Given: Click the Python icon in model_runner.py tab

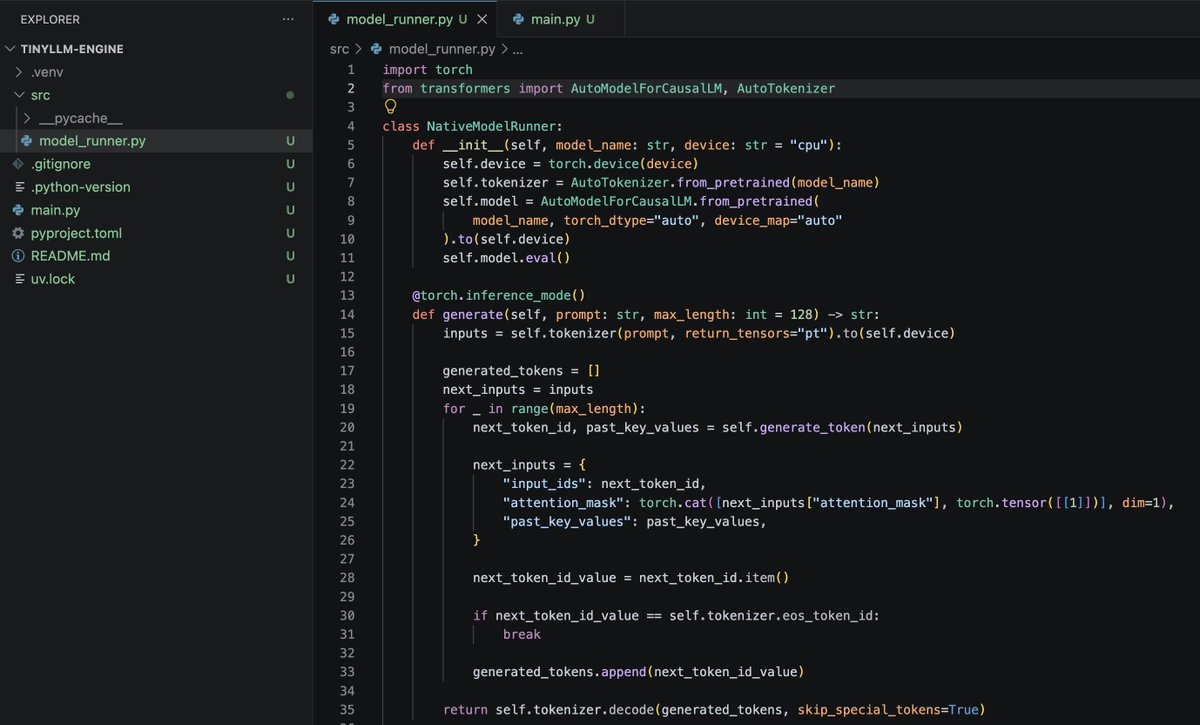Looking at the screenshot, I should click(334, 19).
